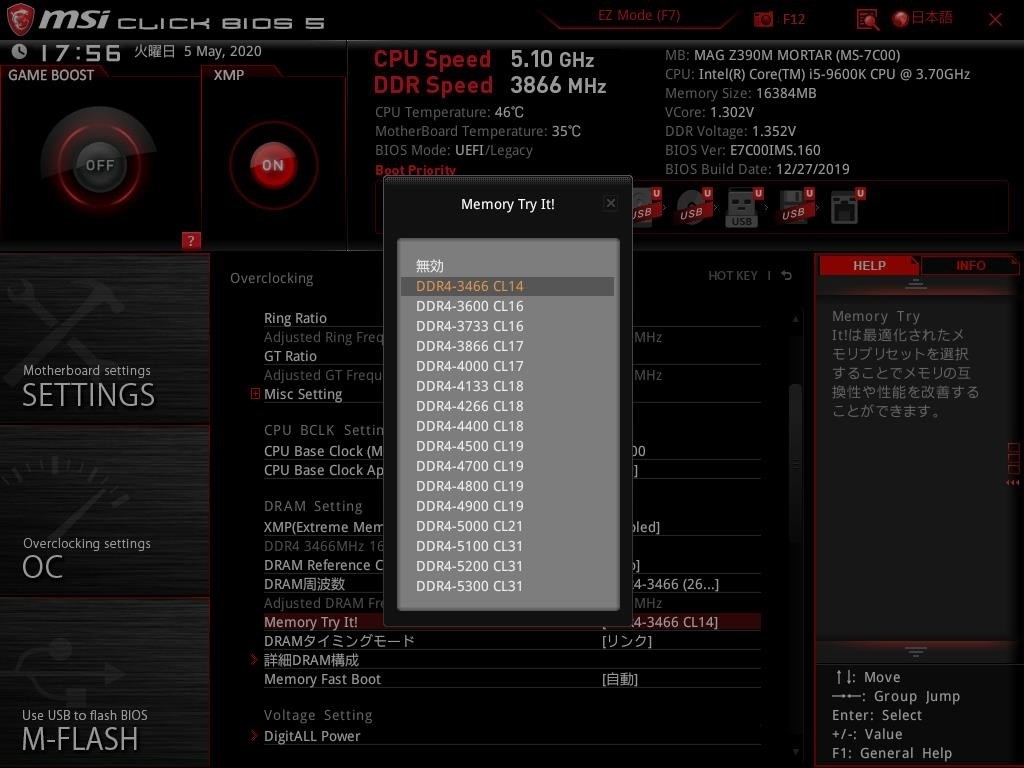Switch to the HELP tab
Screen dimensions: 1024x768
(x=868, y=265)
